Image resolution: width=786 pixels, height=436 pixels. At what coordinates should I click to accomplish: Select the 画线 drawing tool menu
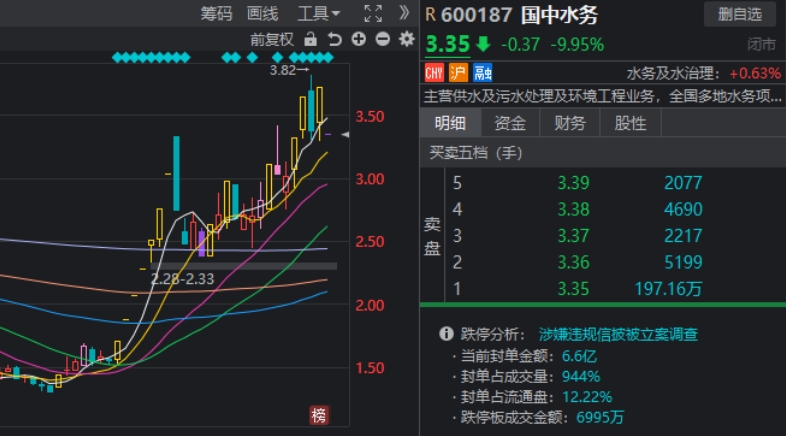click(x=262, y=13)
